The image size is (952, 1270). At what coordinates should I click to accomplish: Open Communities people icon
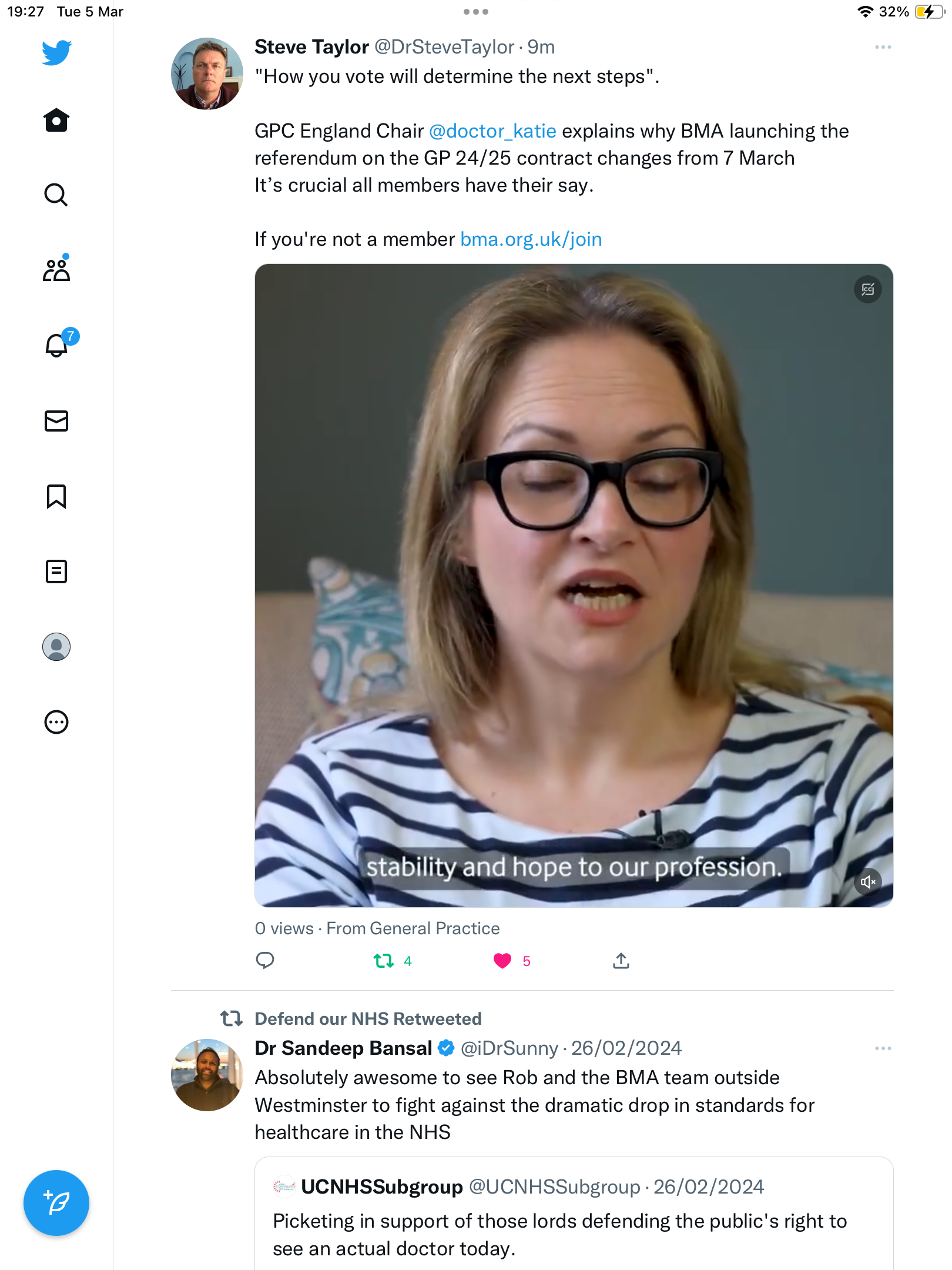tap(56, 269)
